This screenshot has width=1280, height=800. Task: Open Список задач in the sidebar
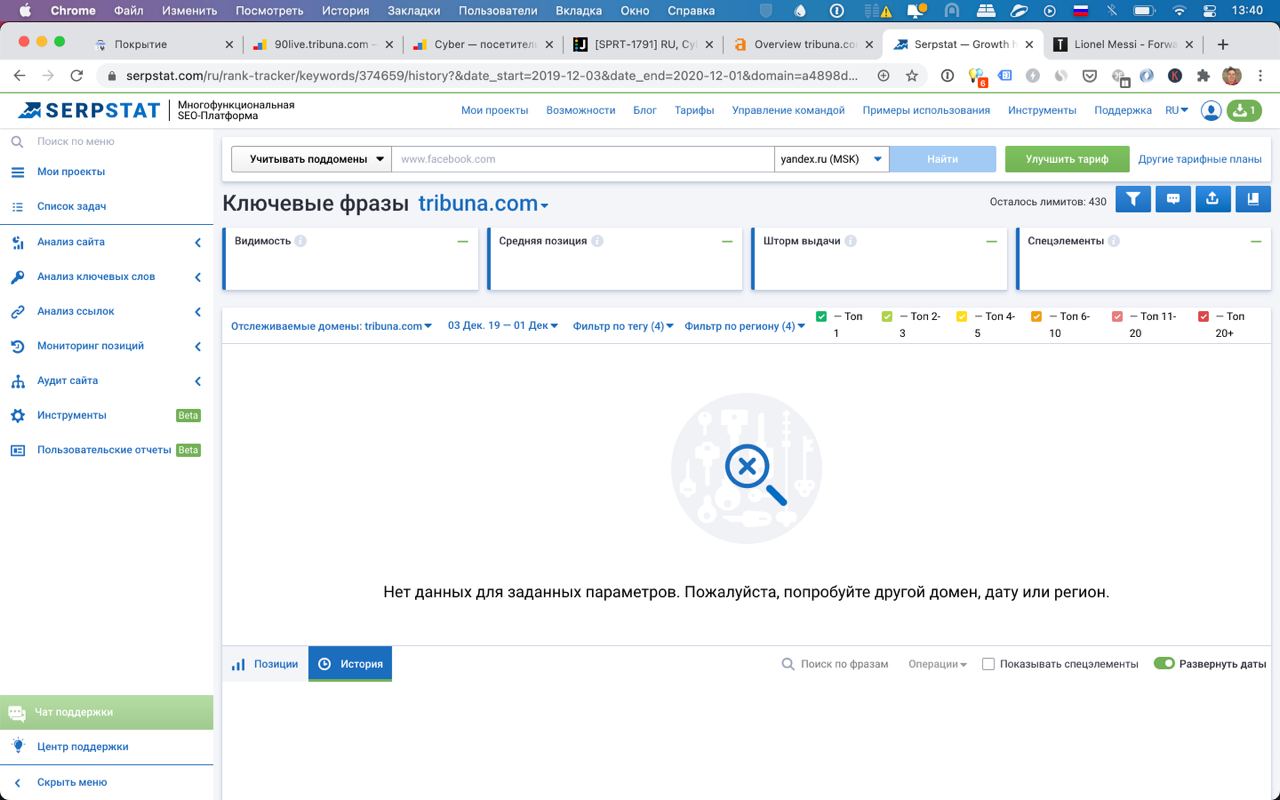(x=71, y=206)
